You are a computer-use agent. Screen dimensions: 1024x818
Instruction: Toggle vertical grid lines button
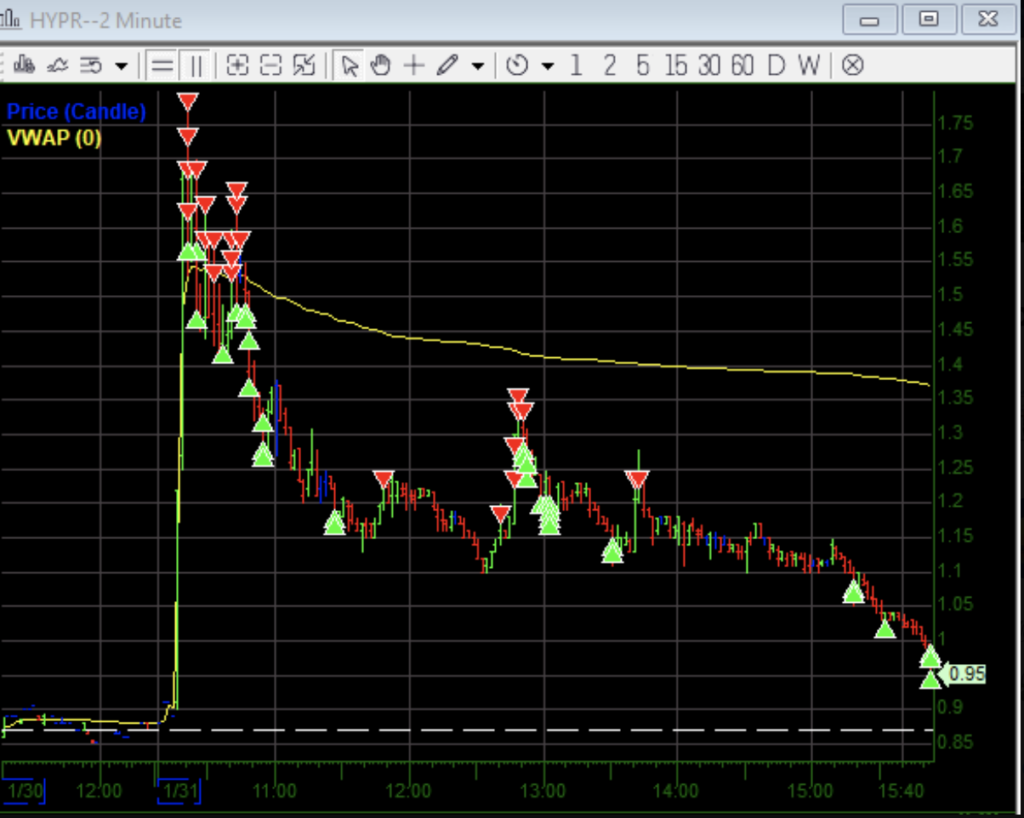tap(195, 65)
